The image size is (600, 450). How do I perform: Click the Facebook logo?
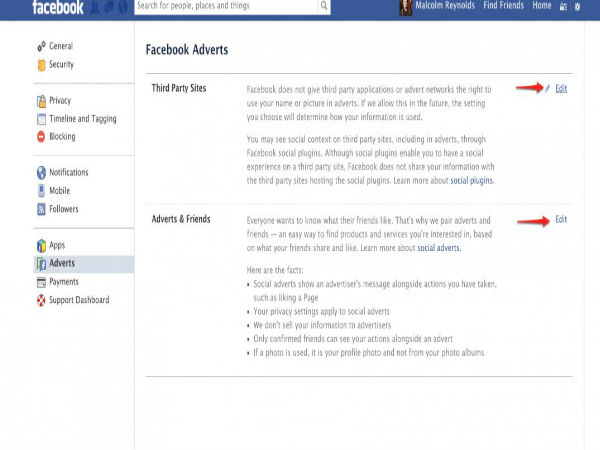[x=57, y=7]
